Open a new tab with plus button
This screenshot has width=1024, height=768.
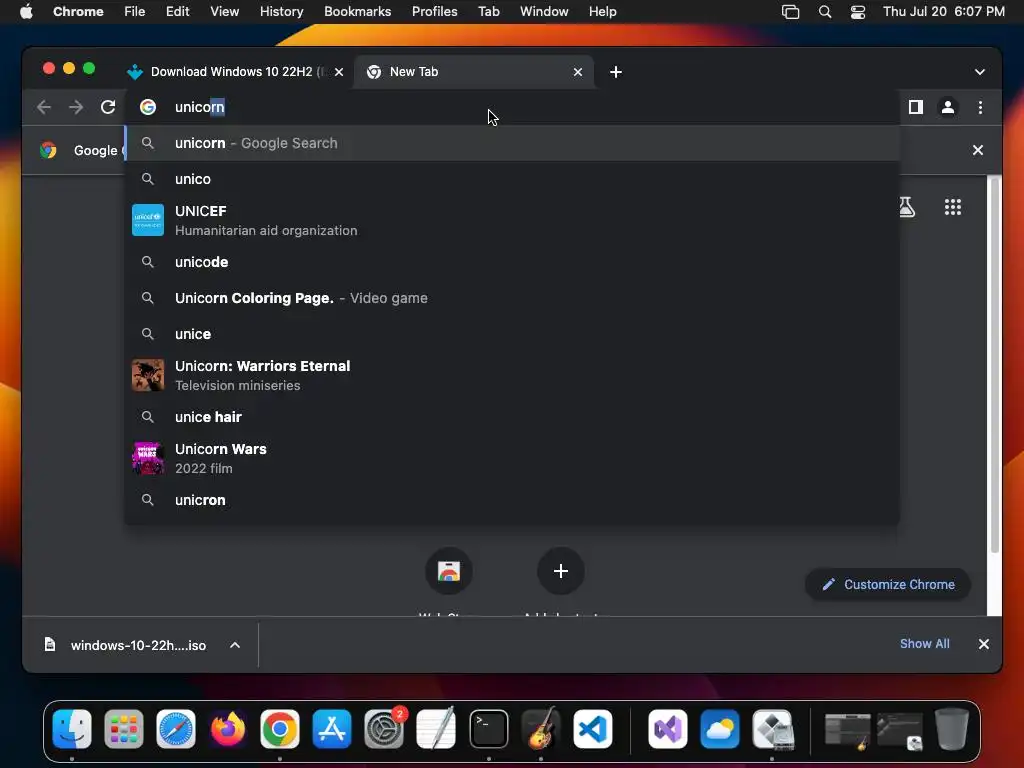(x=616, y=72)
